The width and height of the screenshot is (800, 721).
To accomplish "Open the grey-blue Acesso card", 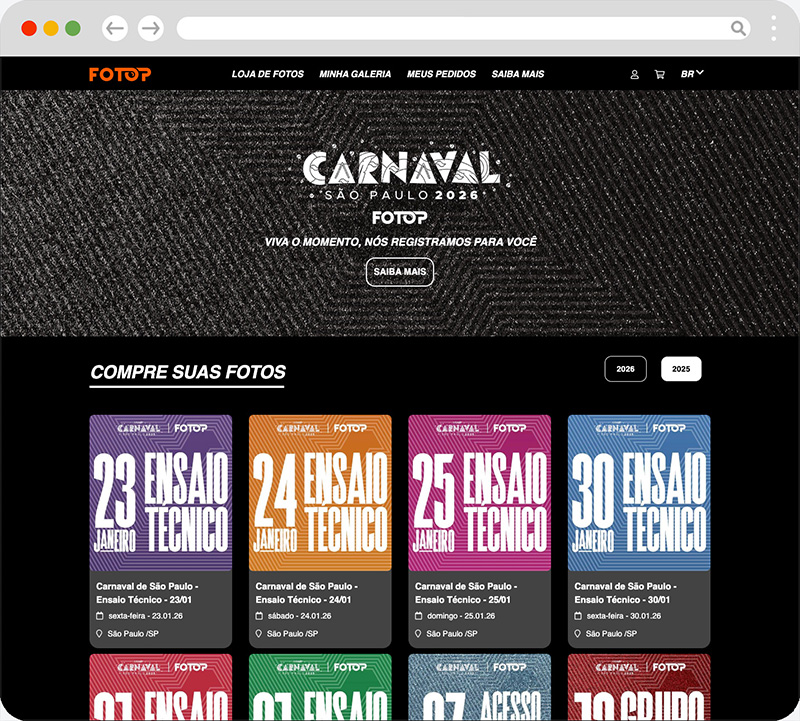I will (480, 687).
